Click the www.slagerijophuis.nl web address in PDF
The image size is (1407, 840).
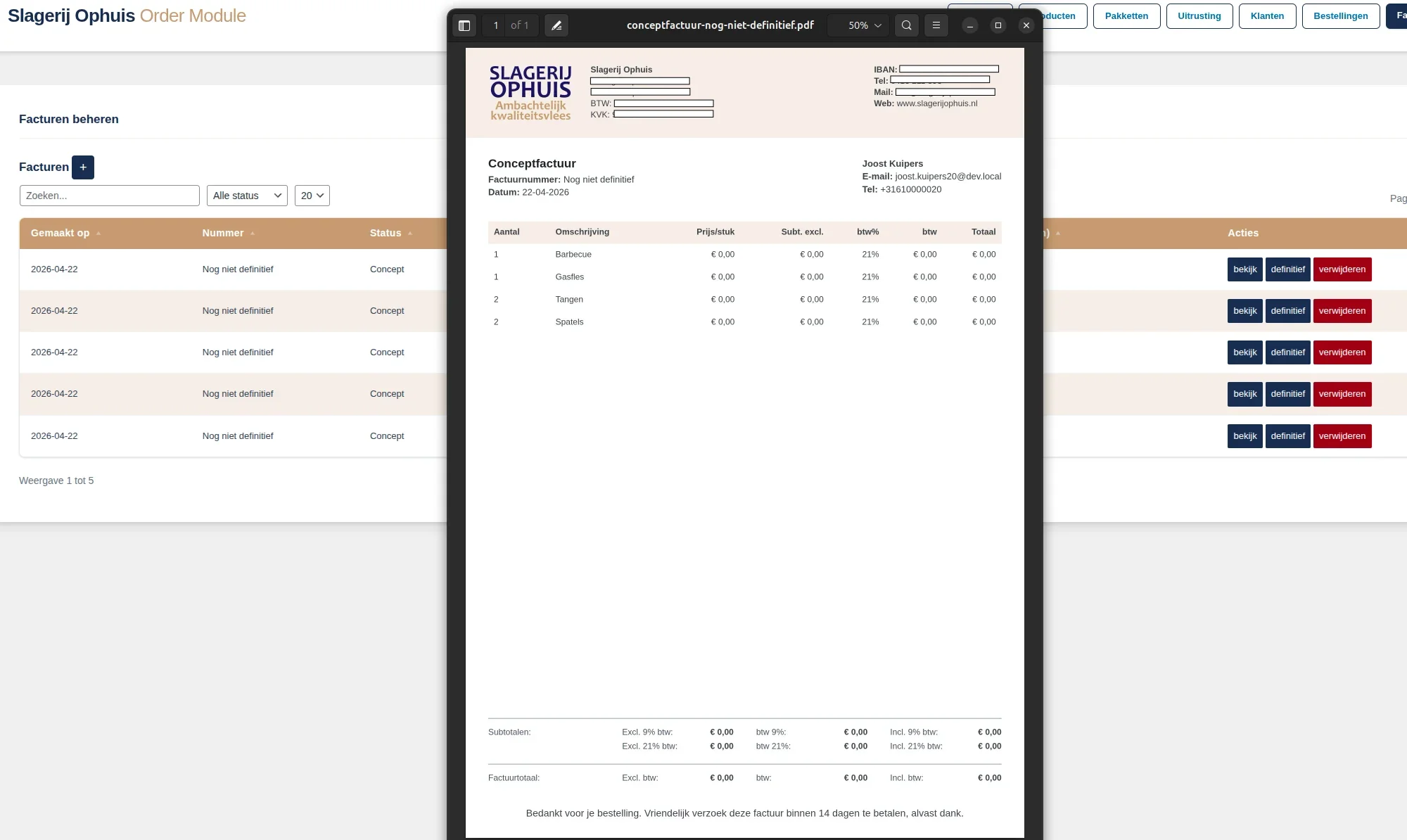pos(936,103)
